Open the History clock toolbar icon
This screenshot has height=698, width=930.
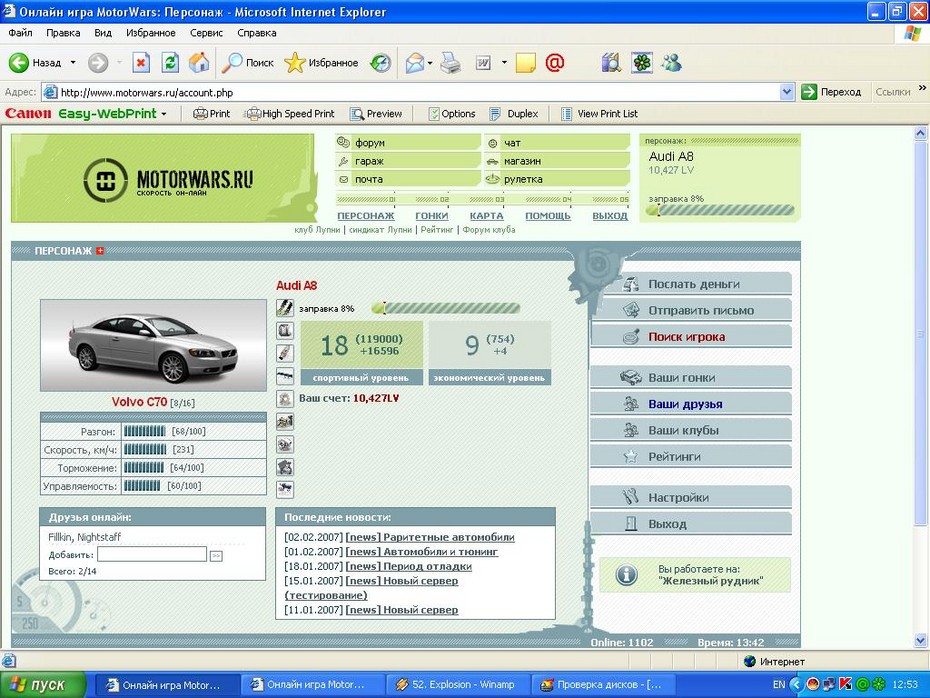click(380, 62)
